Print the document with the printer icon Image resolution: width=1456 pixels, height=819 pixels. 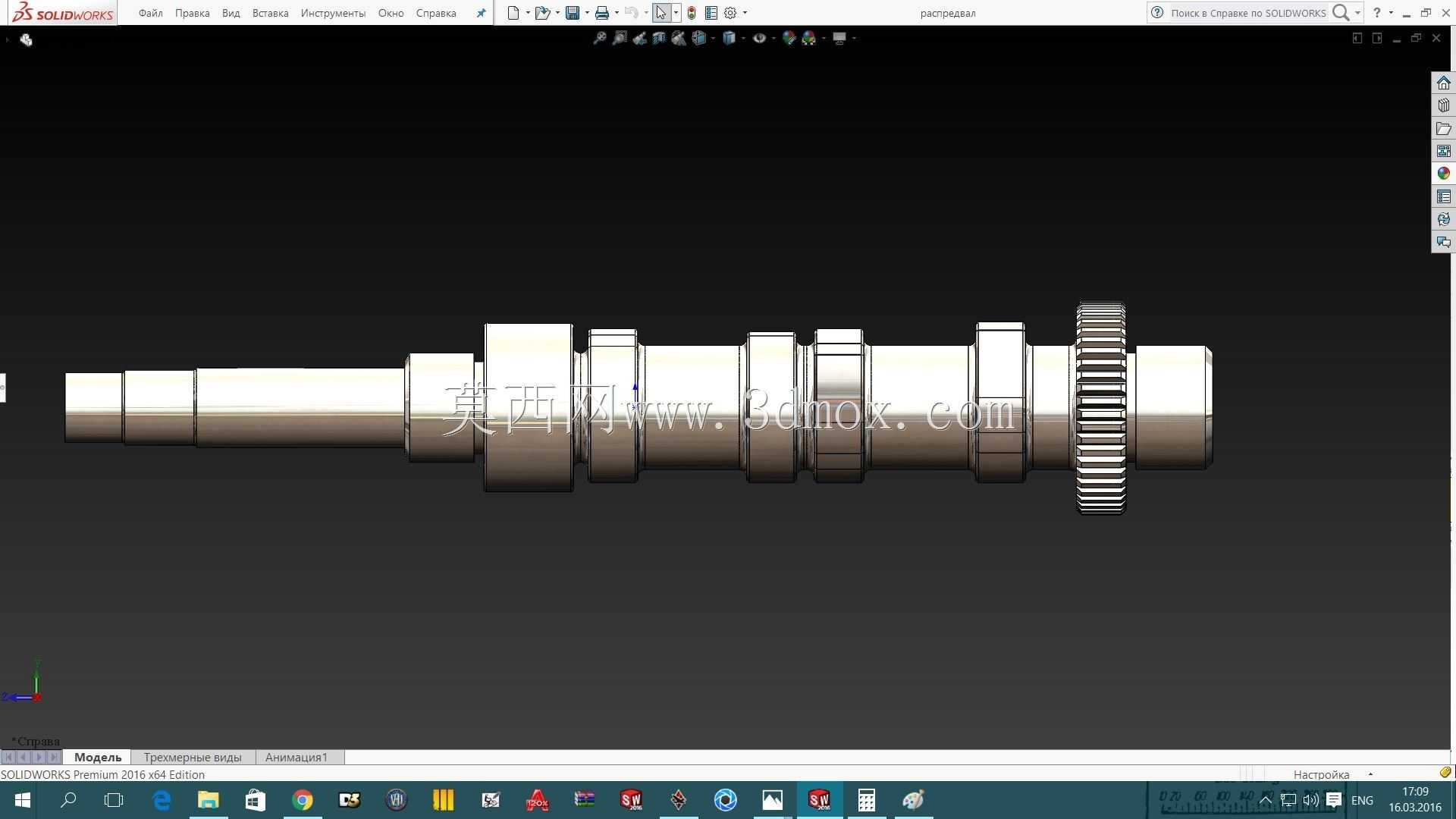coord(602,13)
